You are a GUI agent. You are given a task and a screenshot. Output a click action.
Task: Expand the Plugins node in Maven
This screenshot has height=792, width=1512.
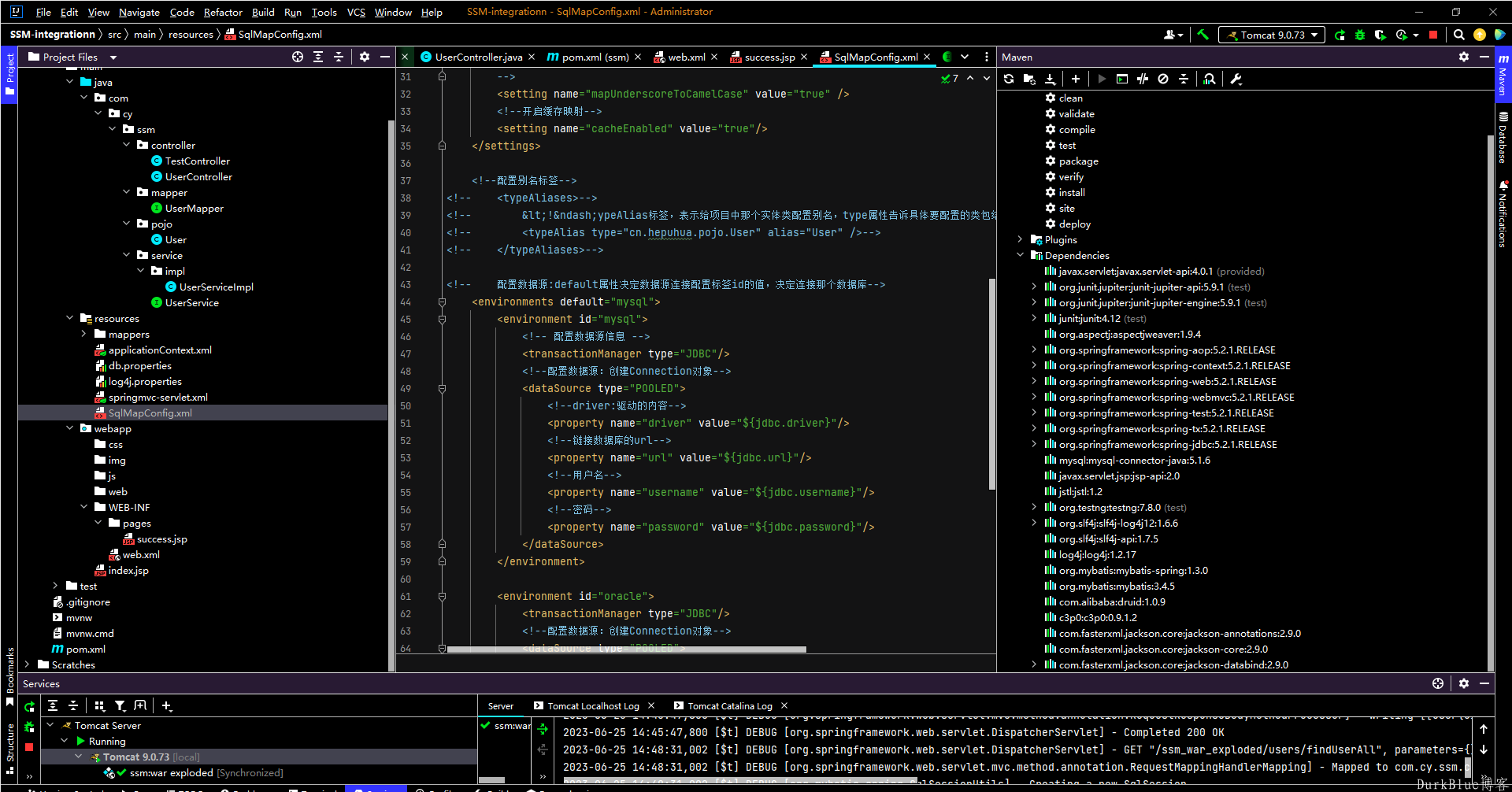point(1021,239)
